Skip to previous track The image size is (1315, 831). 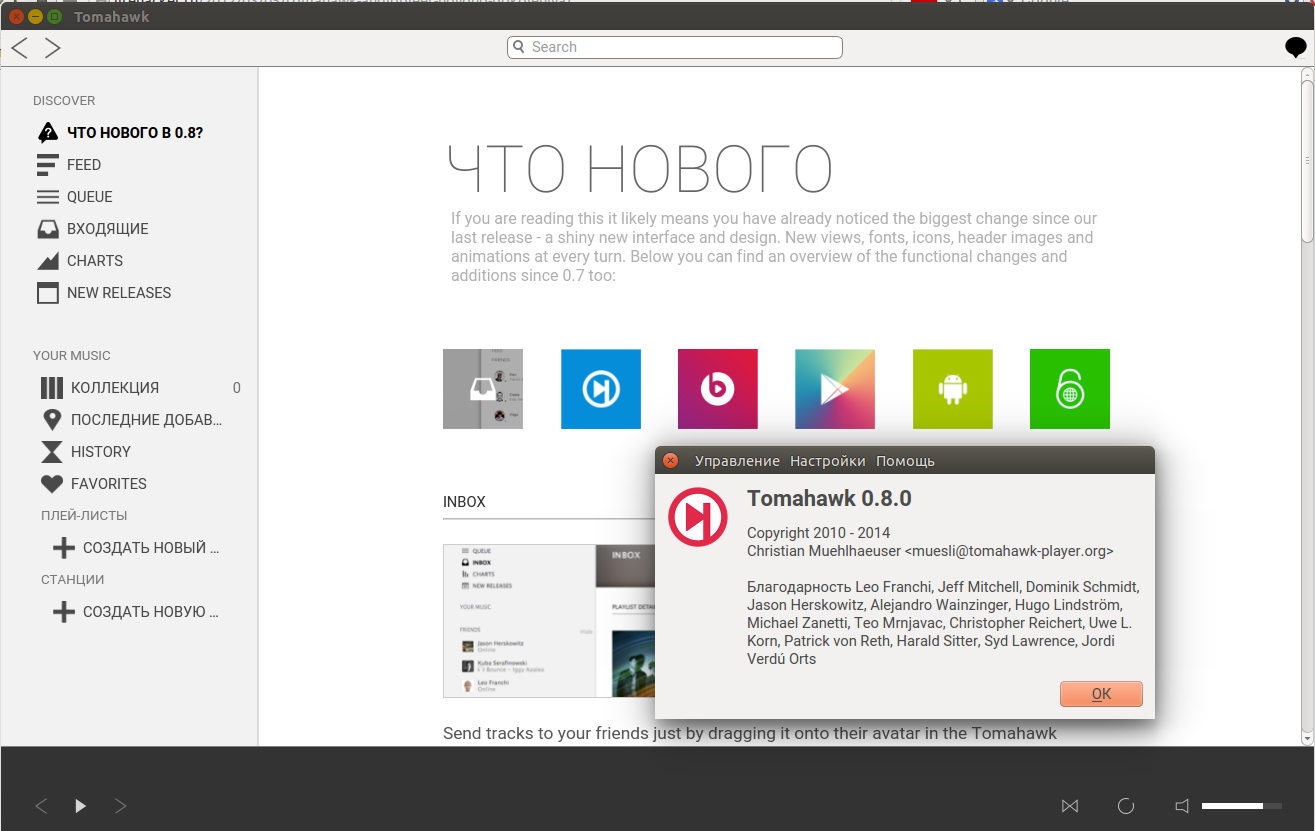point(41,806)
